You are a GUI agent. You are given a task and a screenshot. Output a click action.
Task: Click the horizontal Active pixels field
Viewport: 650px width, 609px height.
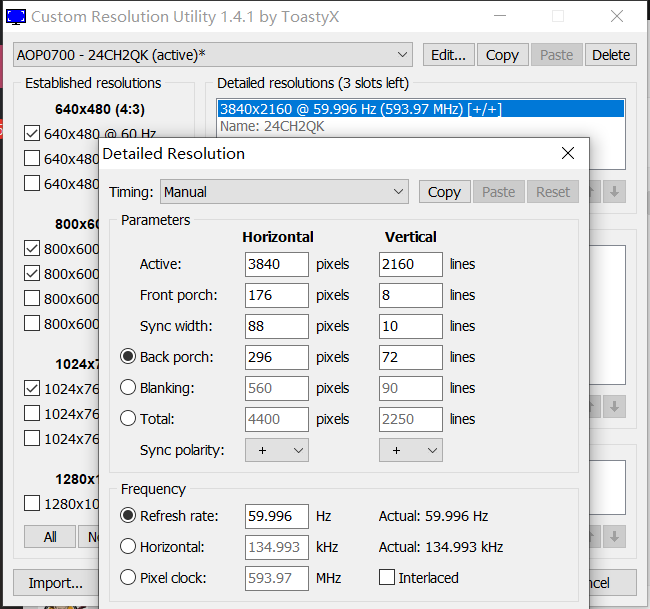276,264
